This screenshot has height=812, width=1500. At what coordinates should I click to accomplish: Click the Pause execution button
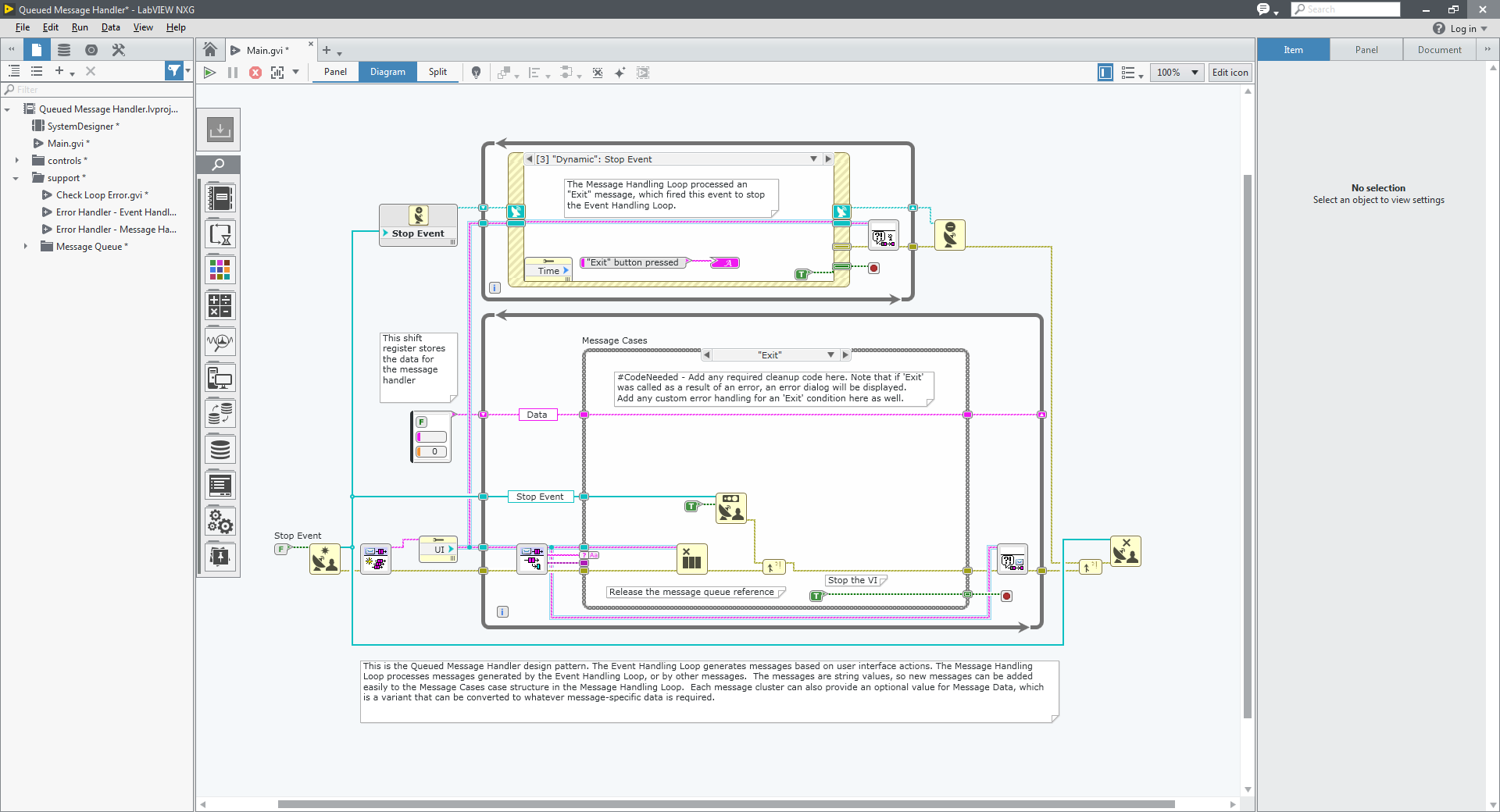tap(232, 73)
